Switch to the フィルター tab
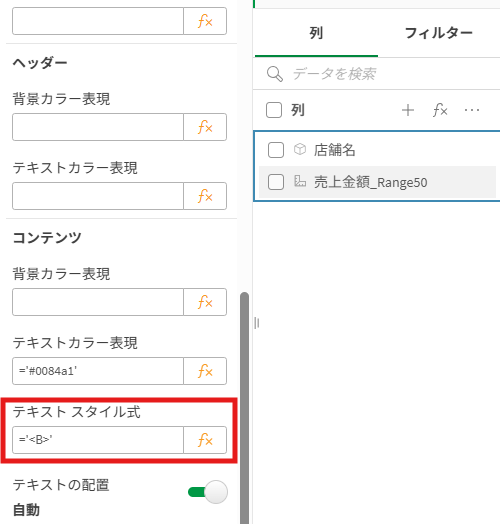The height and width of the screenshot is (524, 500). tap(439, 33)
